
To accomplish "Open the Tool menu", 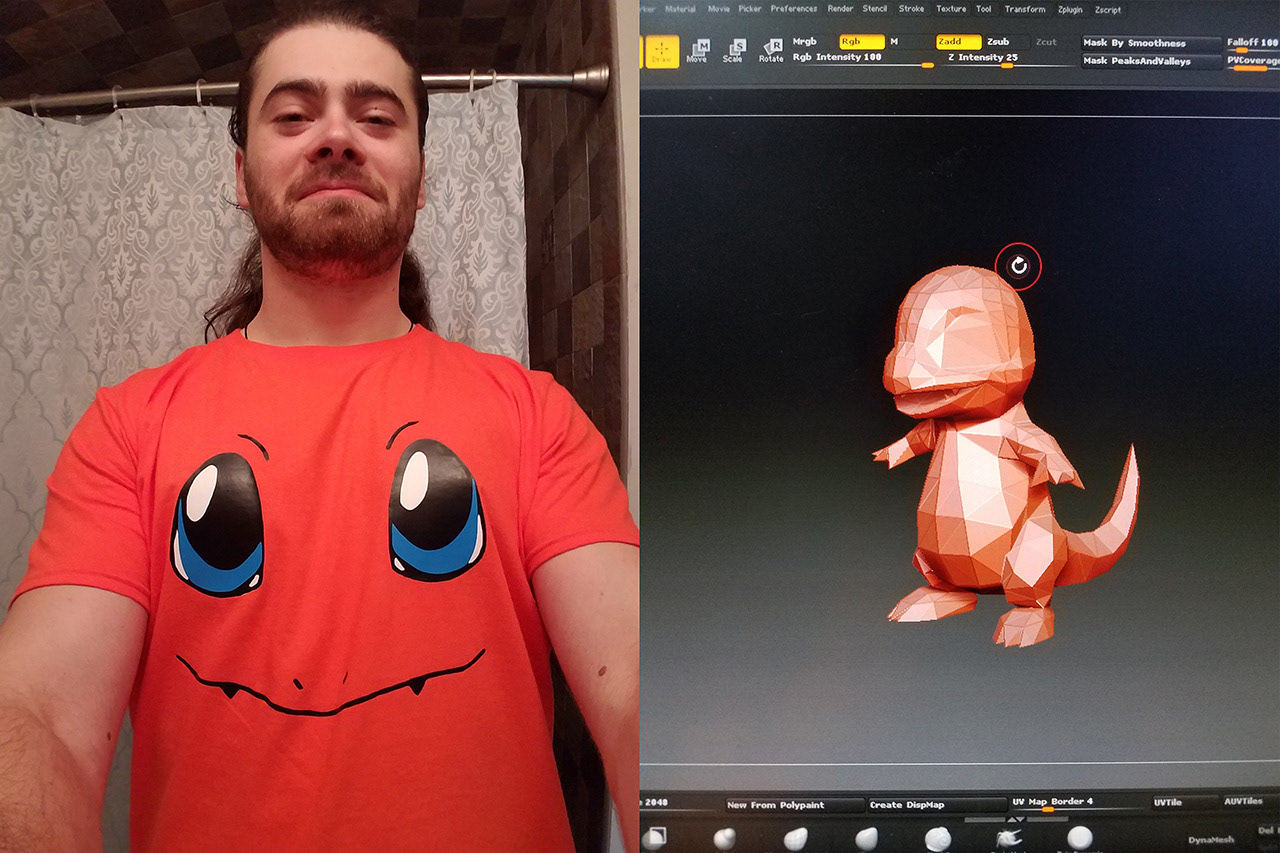I will coord(984,9).
